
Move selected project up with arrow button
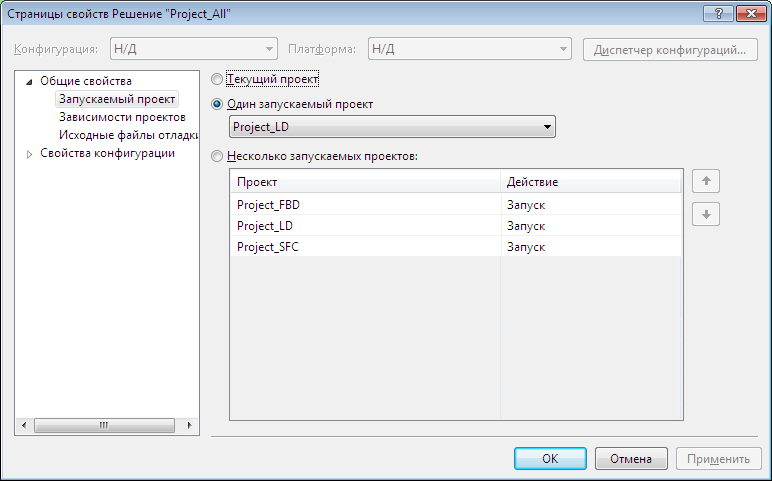click(706, 181)
